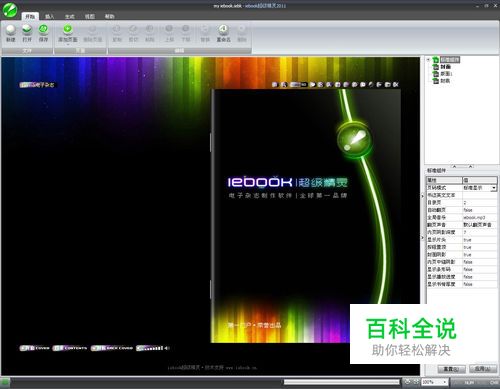500x389 pixels.
Task: Switch to the 开始 ribbon tab
Action: (x=30, y=16)
